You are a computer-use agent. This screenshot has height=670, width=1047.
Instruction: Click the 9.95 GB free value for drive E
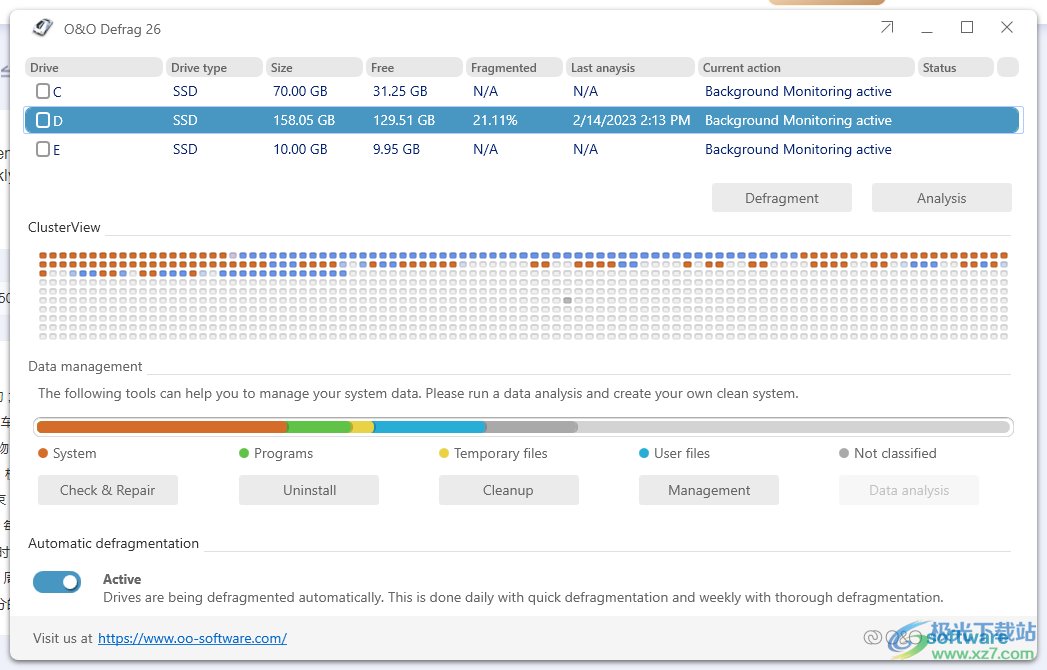coord(396,150)
